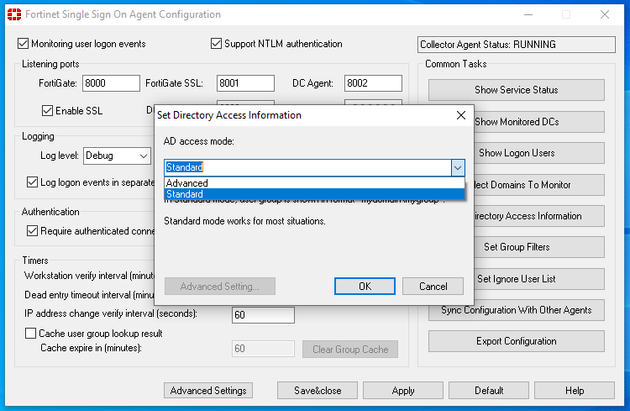The image size is (630, 411).
Task: Open the Log level Debug dropdown
Action: [117, 156]
